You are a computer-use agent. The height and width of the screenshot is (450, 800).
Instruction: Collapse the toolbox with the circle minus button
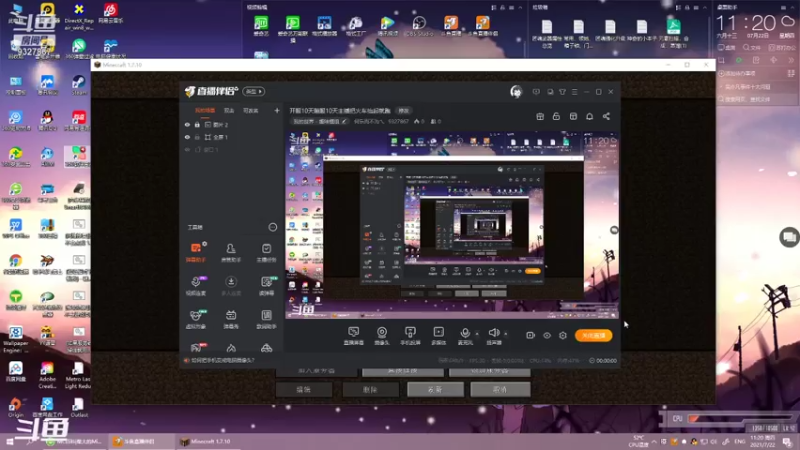(x=272, y=227)
